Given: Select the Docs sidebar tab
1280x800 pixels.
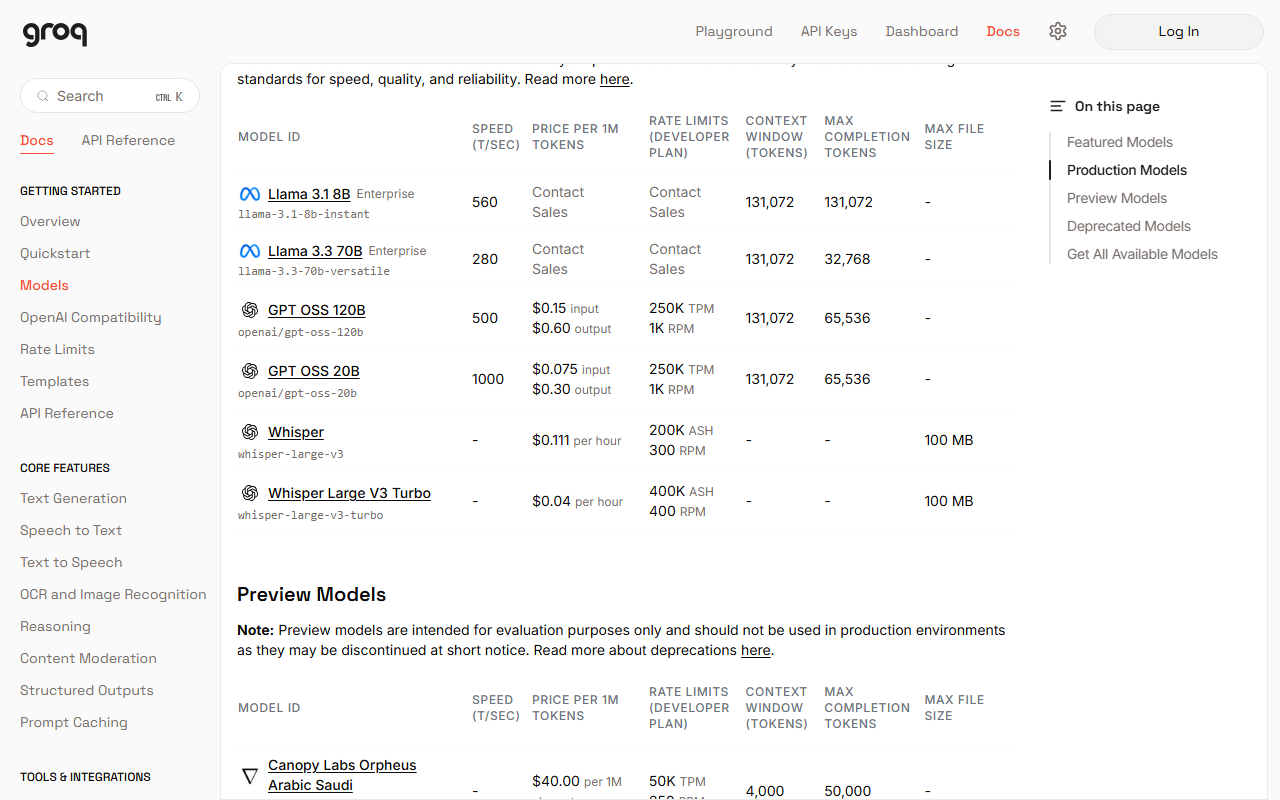Looking at the screenshot, I should (x=37, y=140).
